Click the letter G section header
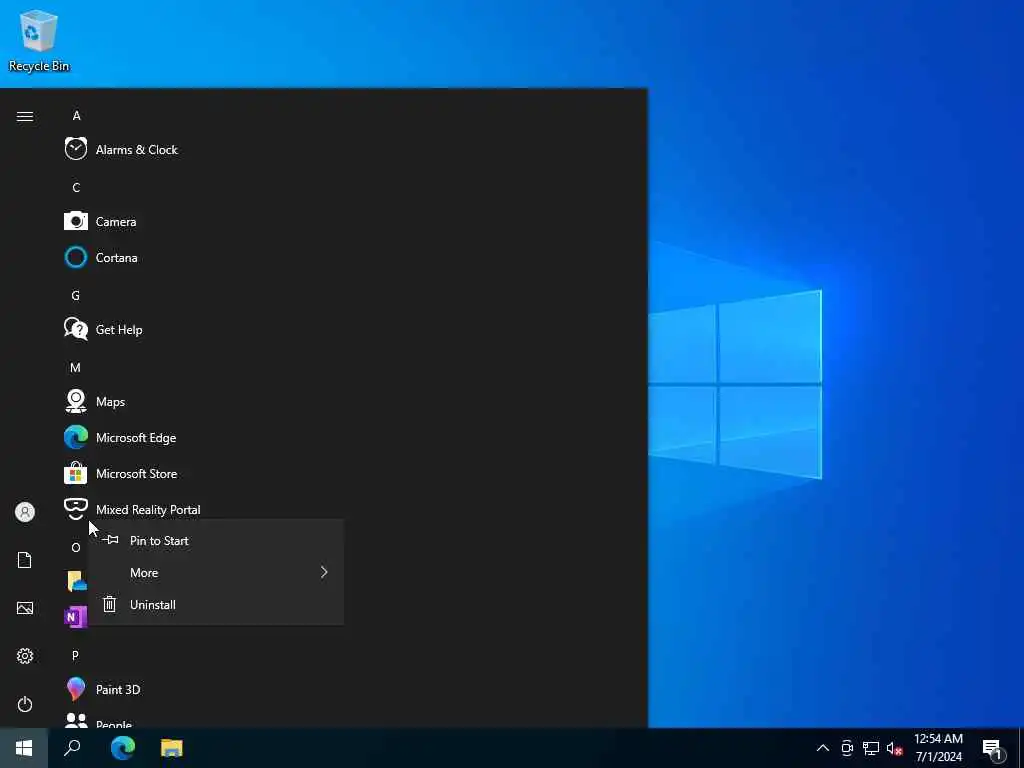The image size is (1024, 768). [75, 295]
